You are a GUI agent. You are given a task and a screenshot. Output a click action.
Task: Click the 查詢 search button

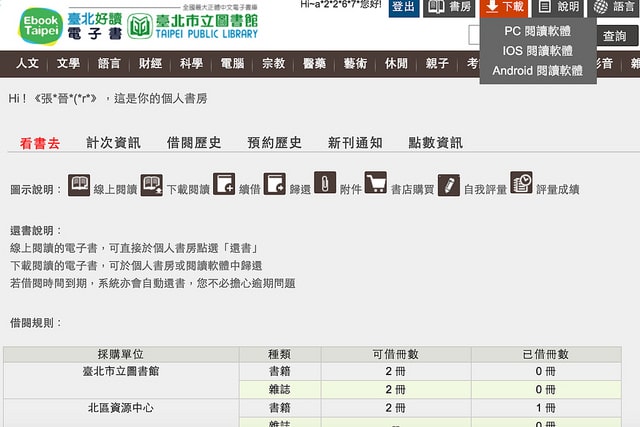[x=614, y=36]
